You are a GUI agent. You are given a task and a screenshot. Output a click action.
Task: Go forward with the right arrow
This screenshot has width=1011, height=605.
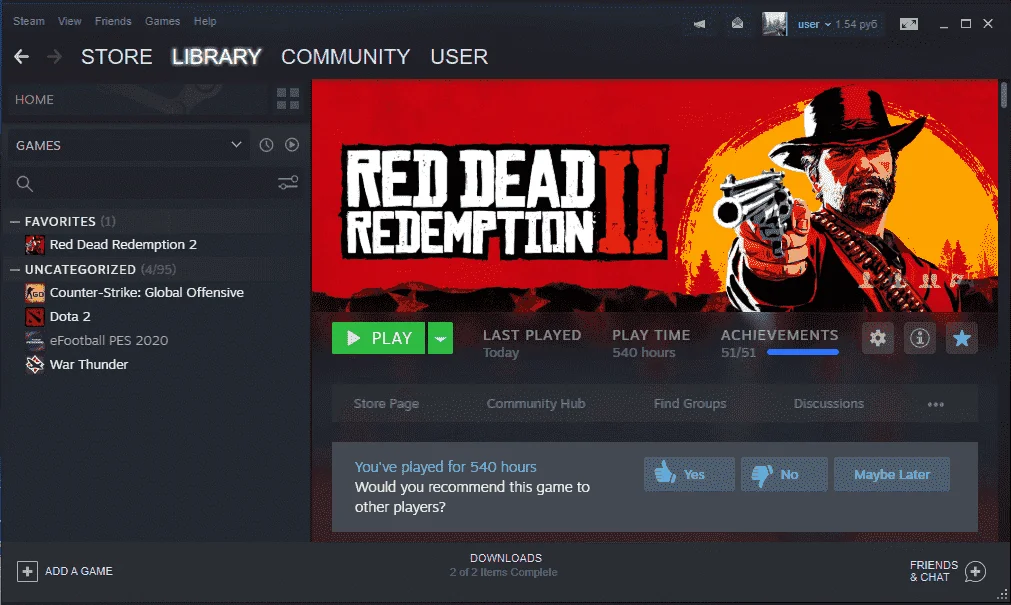tap(55, 57)
